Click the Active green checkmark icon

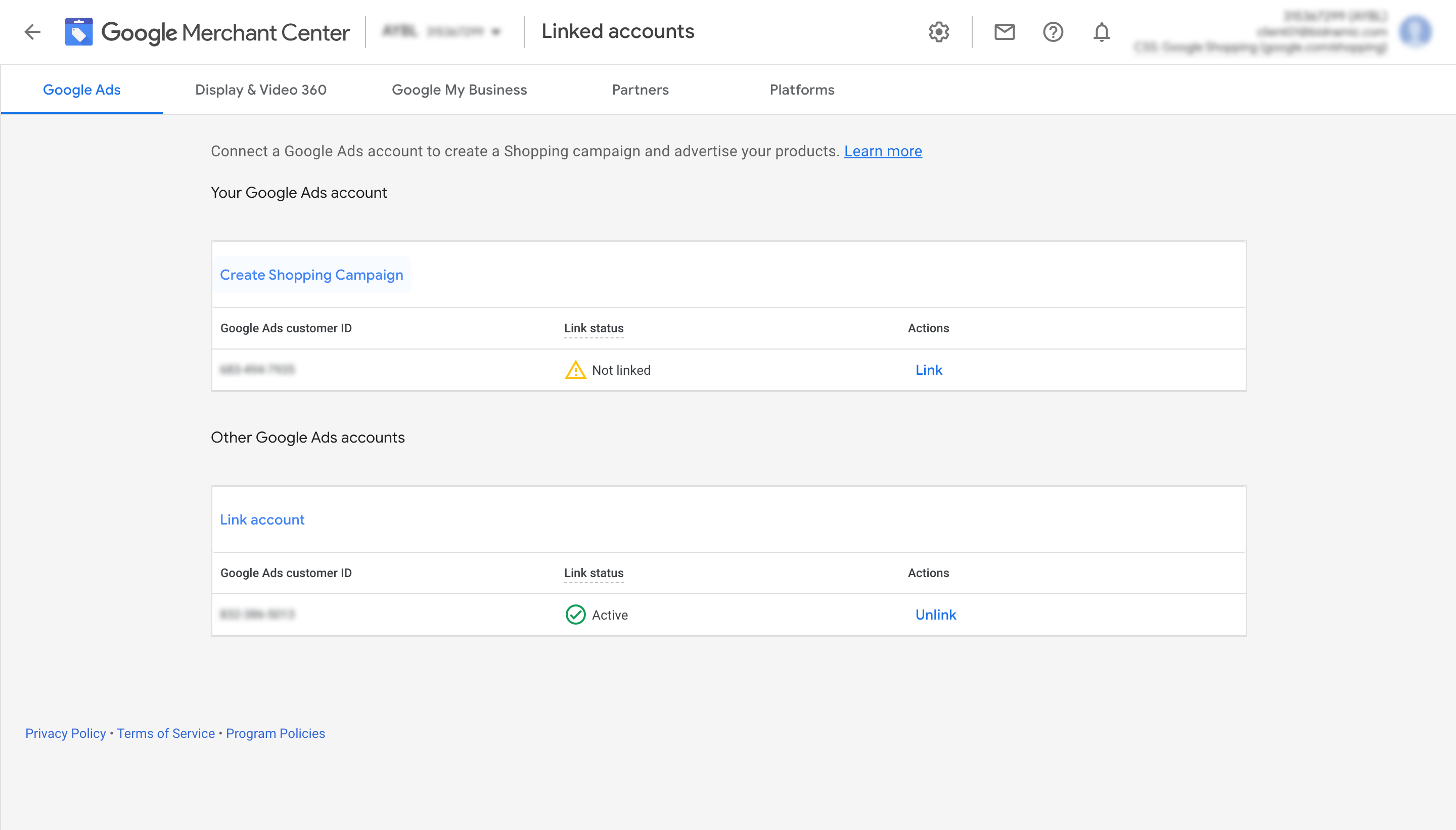[x=575, y=615]
